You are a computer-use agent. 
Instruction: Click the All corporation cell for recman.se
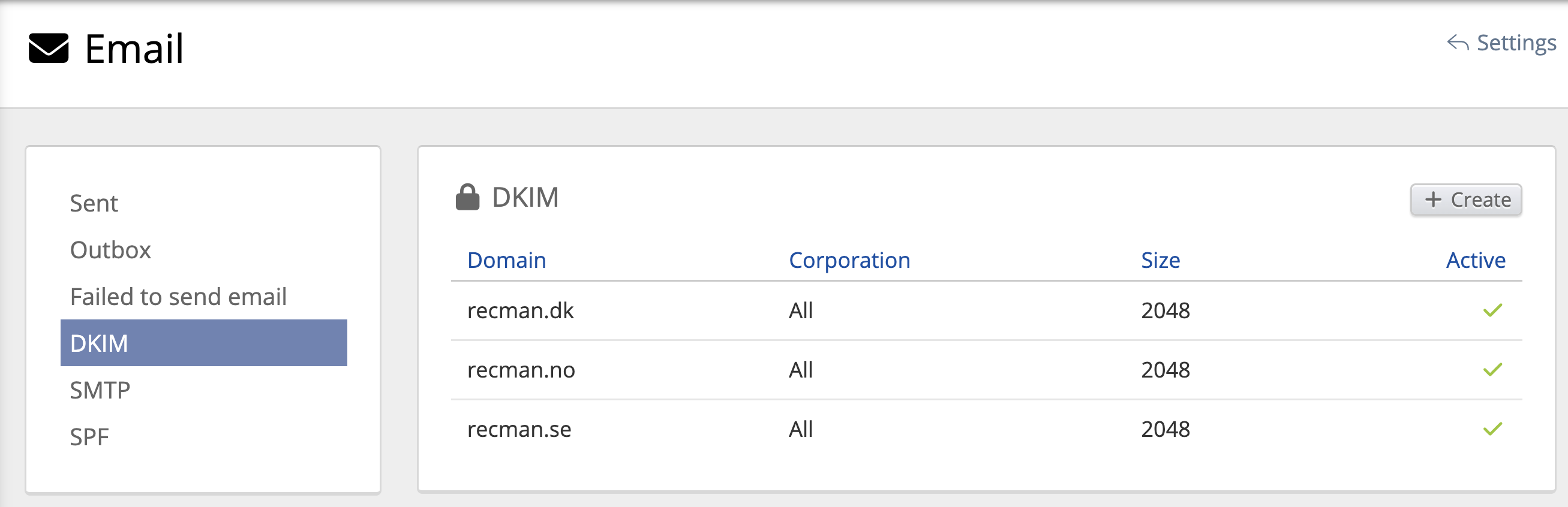point(800,429)
